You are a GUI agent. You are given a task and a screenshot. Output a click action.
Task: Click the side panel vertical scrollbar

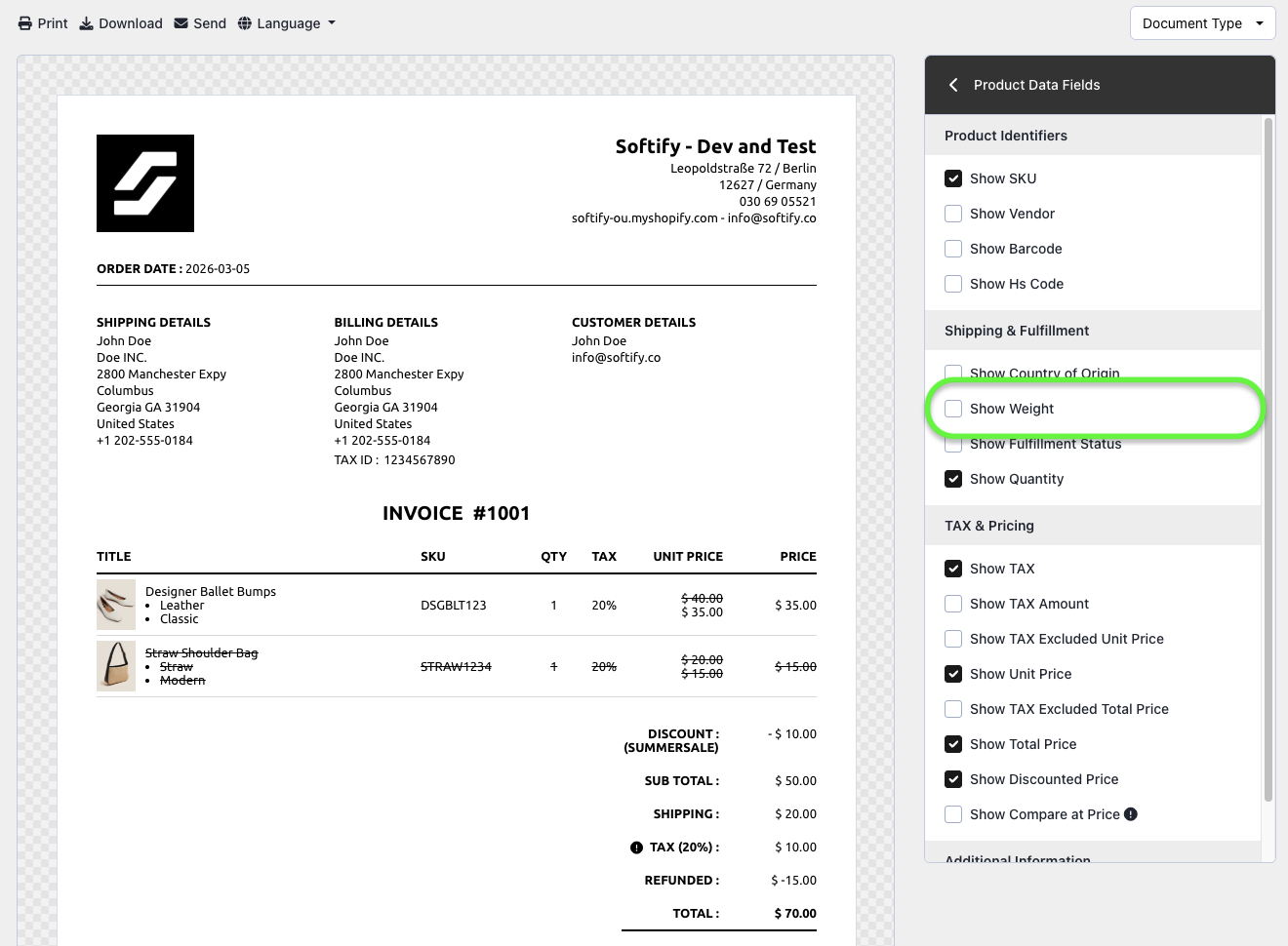(x=1268, y=458)
